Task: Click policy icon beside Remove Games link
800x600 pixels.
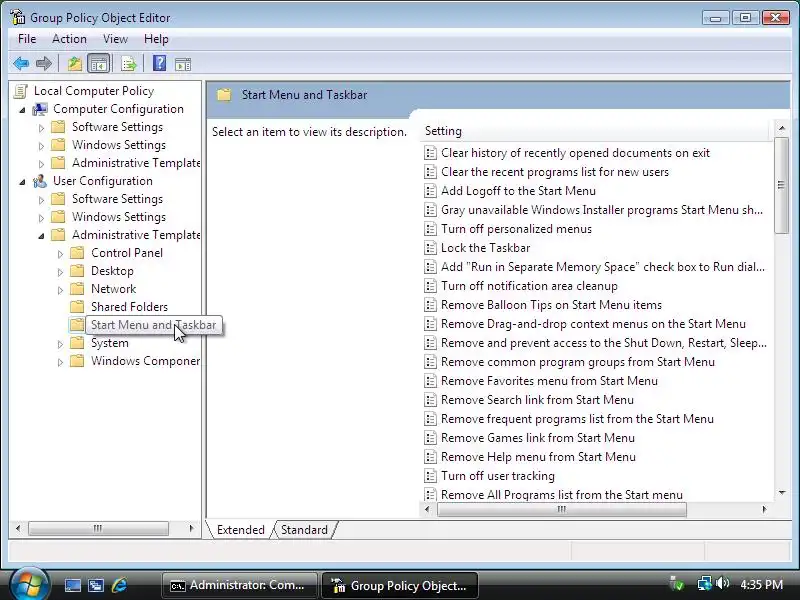Action: click(x=431, y=438)
